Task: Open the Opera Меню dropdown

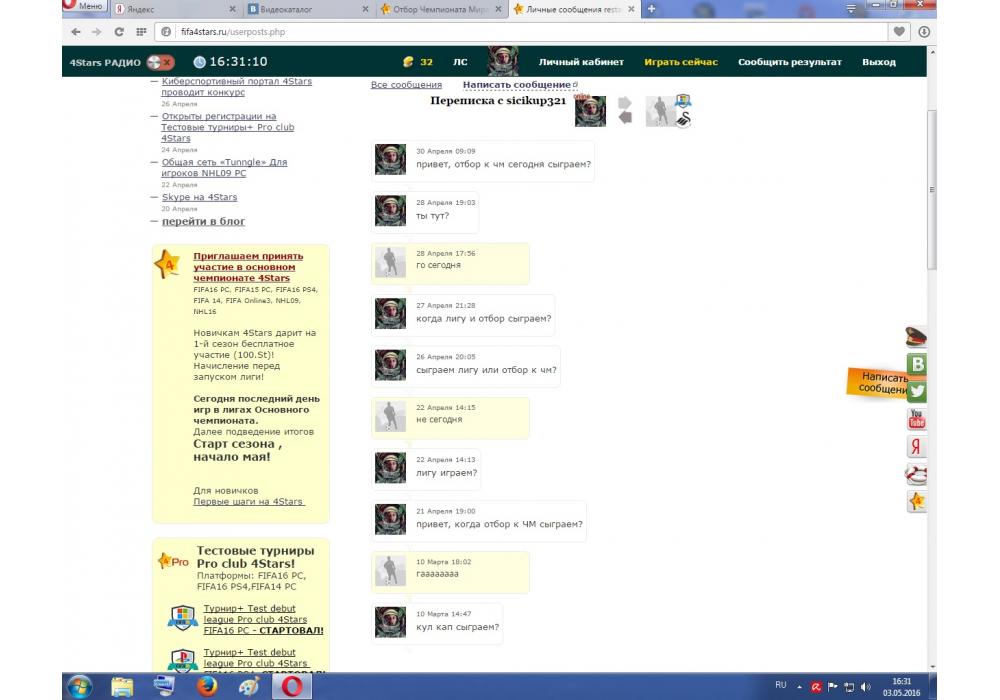Action: tap(83, 8)
